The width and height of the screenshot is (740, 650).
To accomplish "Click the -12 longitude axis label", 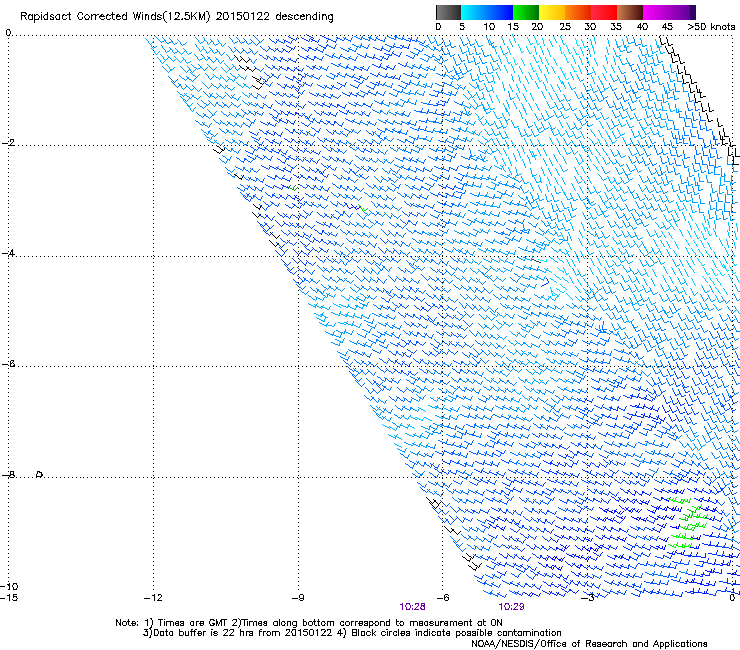I will [x=153, y=598].
